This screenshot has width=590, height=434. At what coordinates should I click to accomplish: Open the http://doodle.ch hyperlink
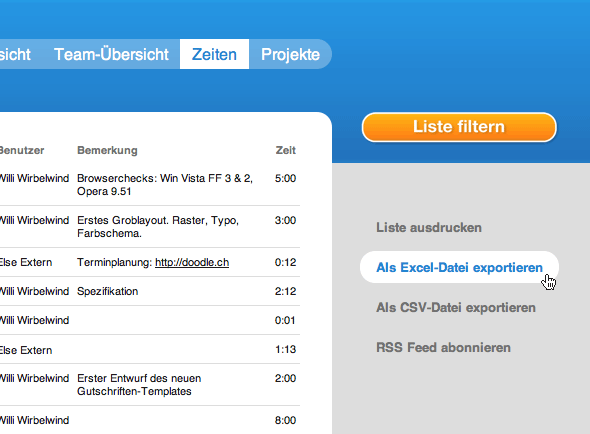192,262
